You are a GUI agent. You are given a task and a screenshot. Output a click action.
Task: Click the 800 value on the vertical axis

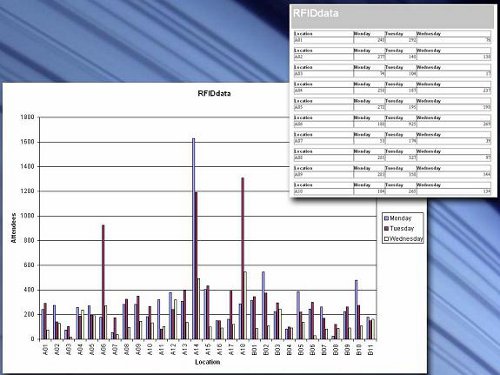click(29, 241)
